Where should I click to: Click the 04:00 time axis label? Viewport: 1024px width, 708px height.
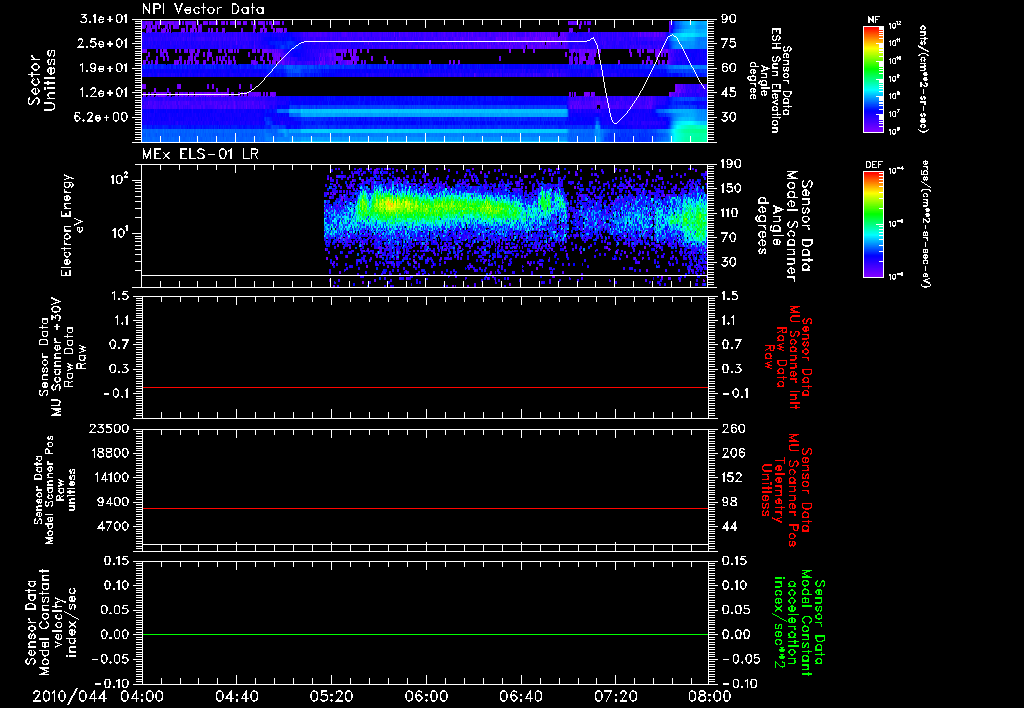click(142, 696)
